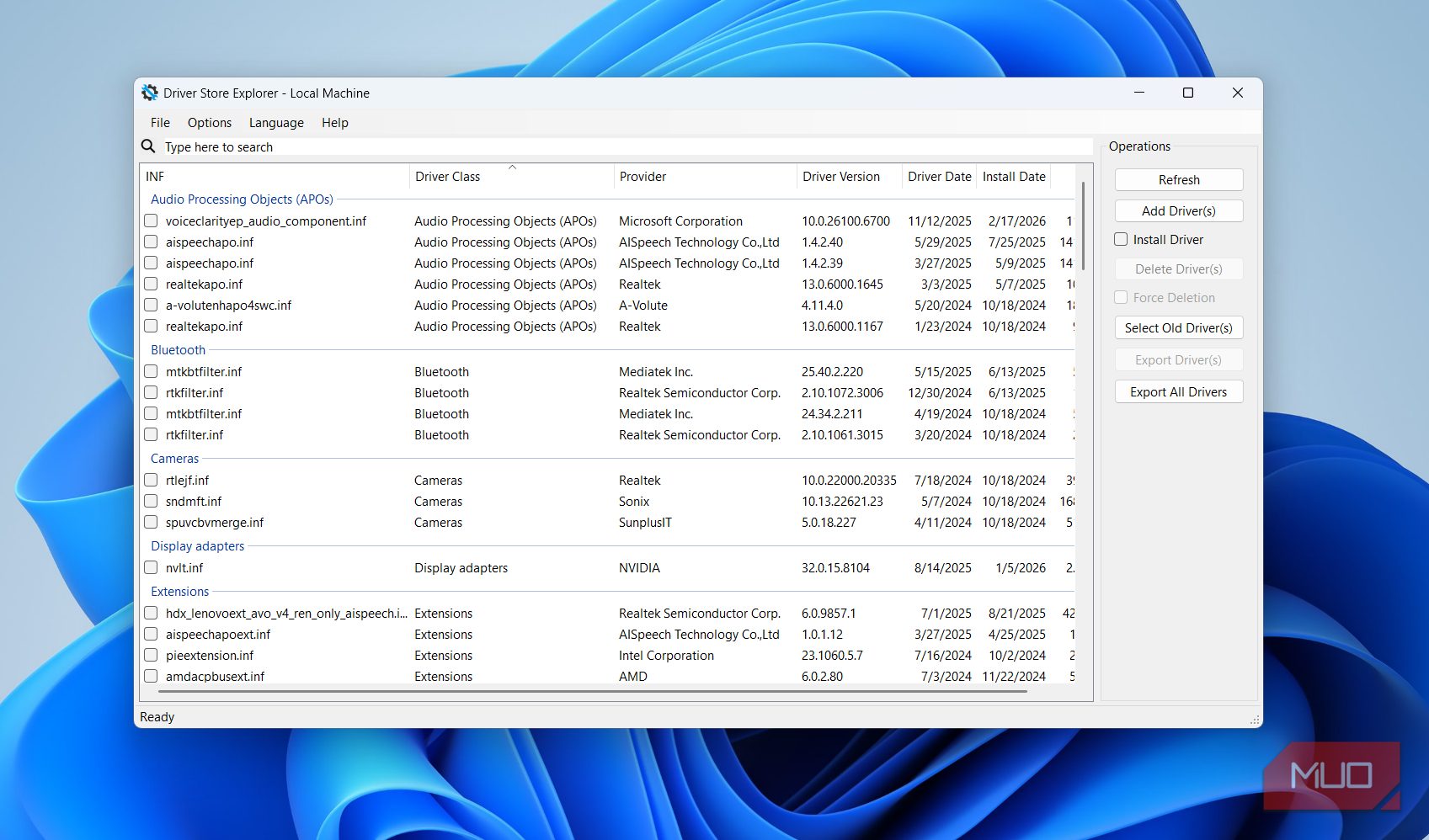
Task: Sort by the Install Date column header
Action: click(1014, 177)
